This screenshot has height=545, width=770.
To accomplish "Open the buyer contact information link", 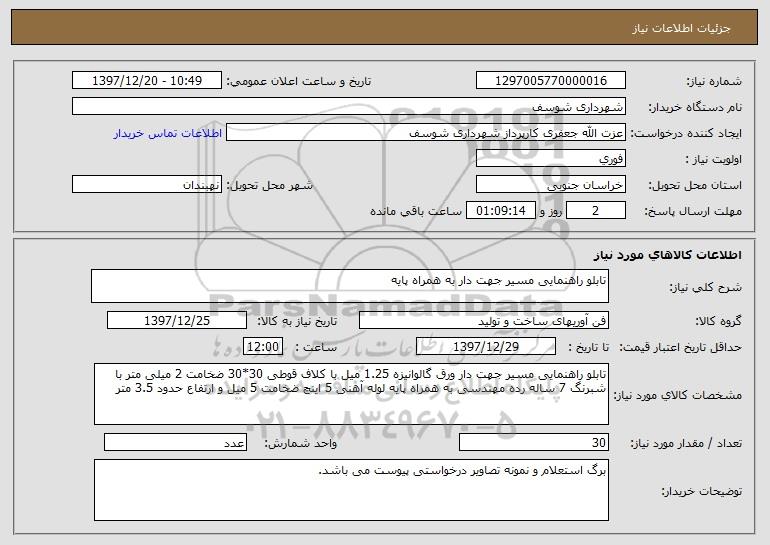I will 168,134.
